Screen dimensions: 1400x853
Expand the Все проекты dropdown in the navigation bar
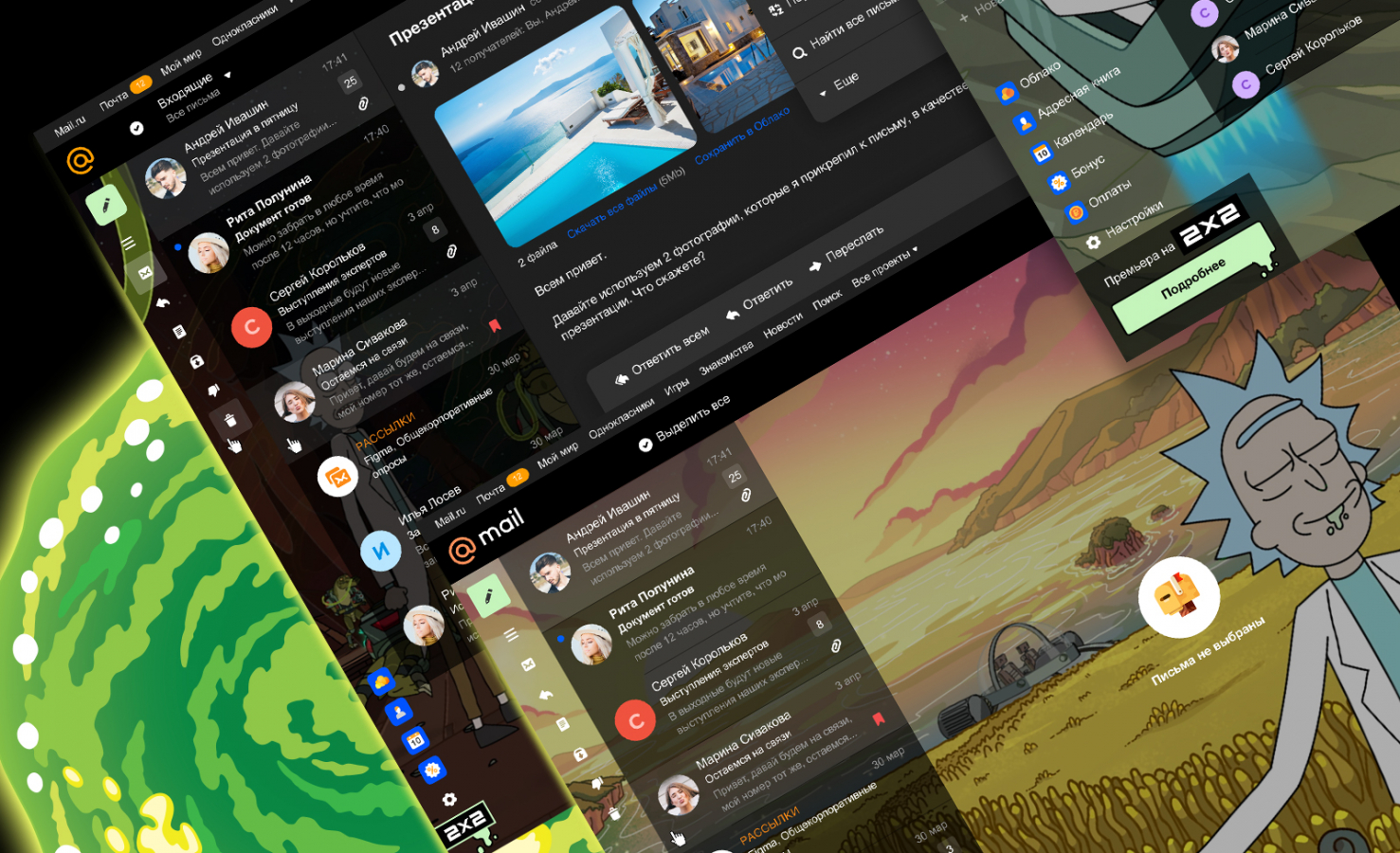pyautogui.click(x=885, y=266)
